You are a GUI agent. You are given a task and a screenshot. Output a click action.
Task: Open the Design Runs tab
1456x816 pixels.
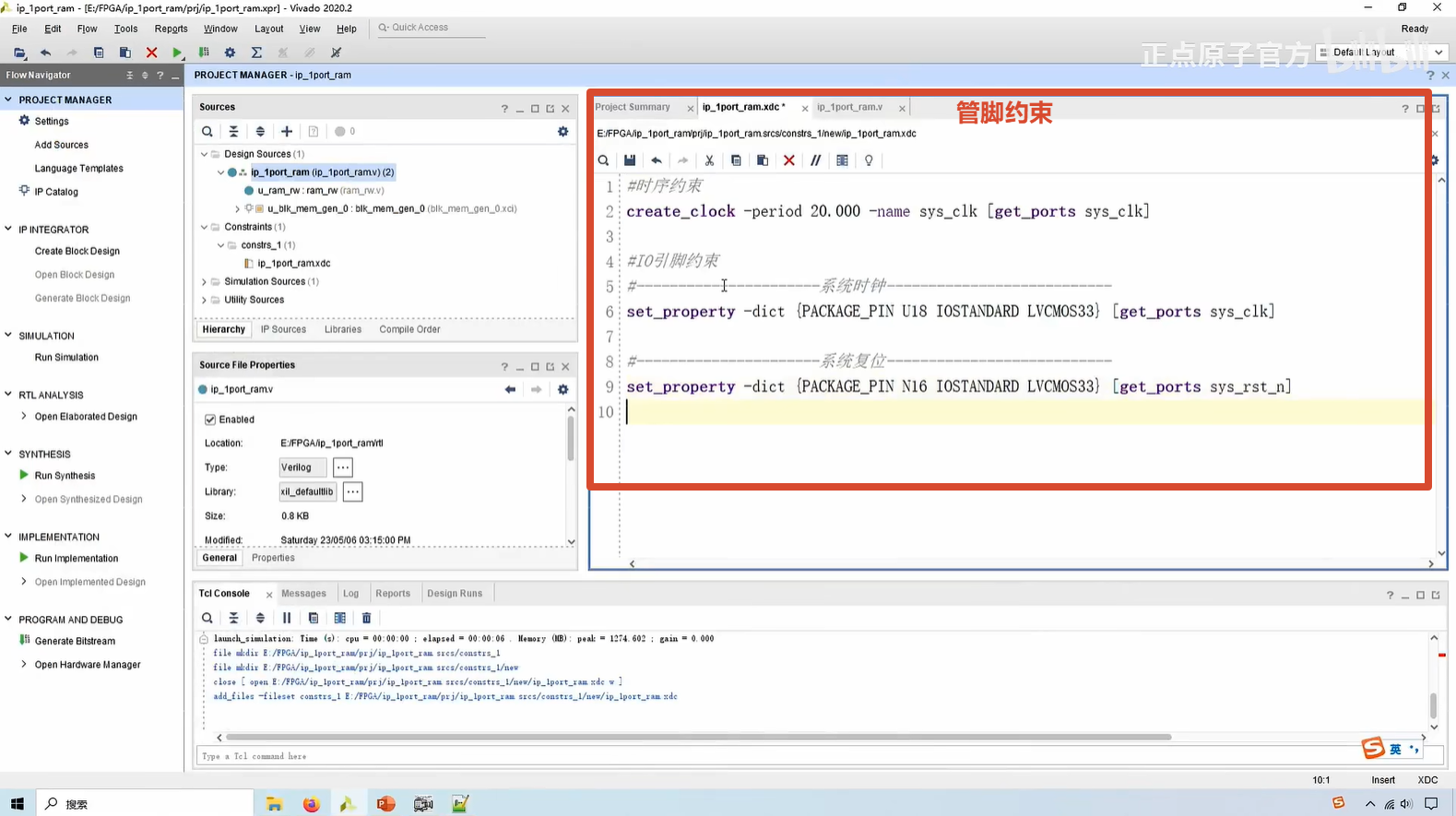point(455,594)
